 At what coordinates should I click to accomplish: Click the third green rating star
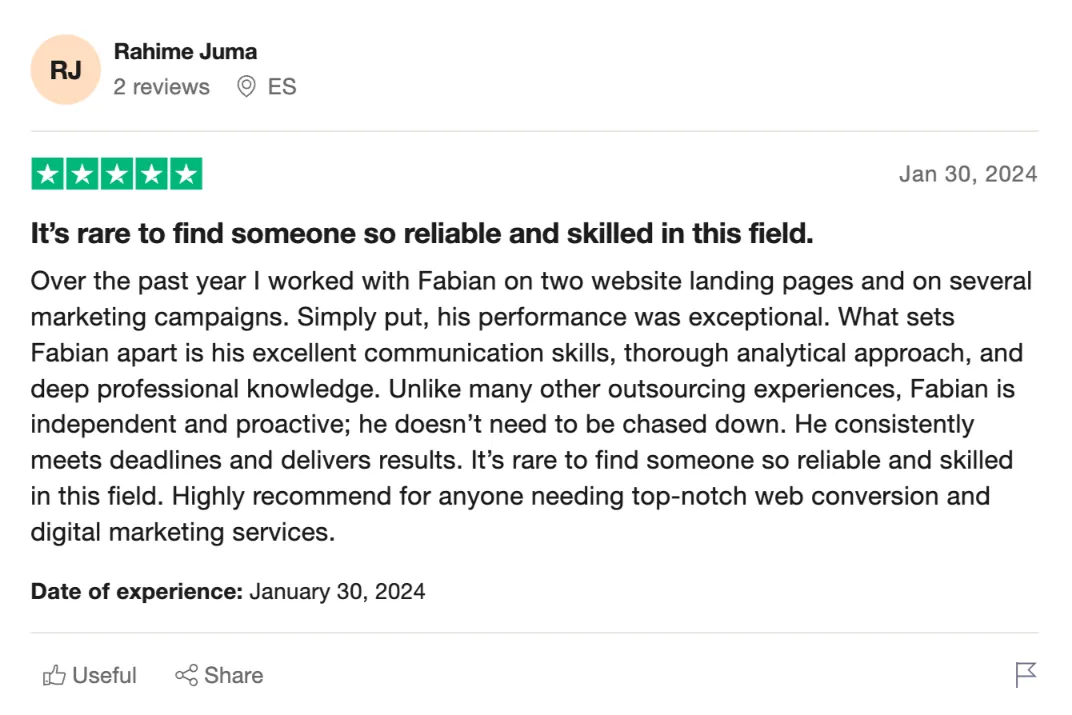(117, 174)
